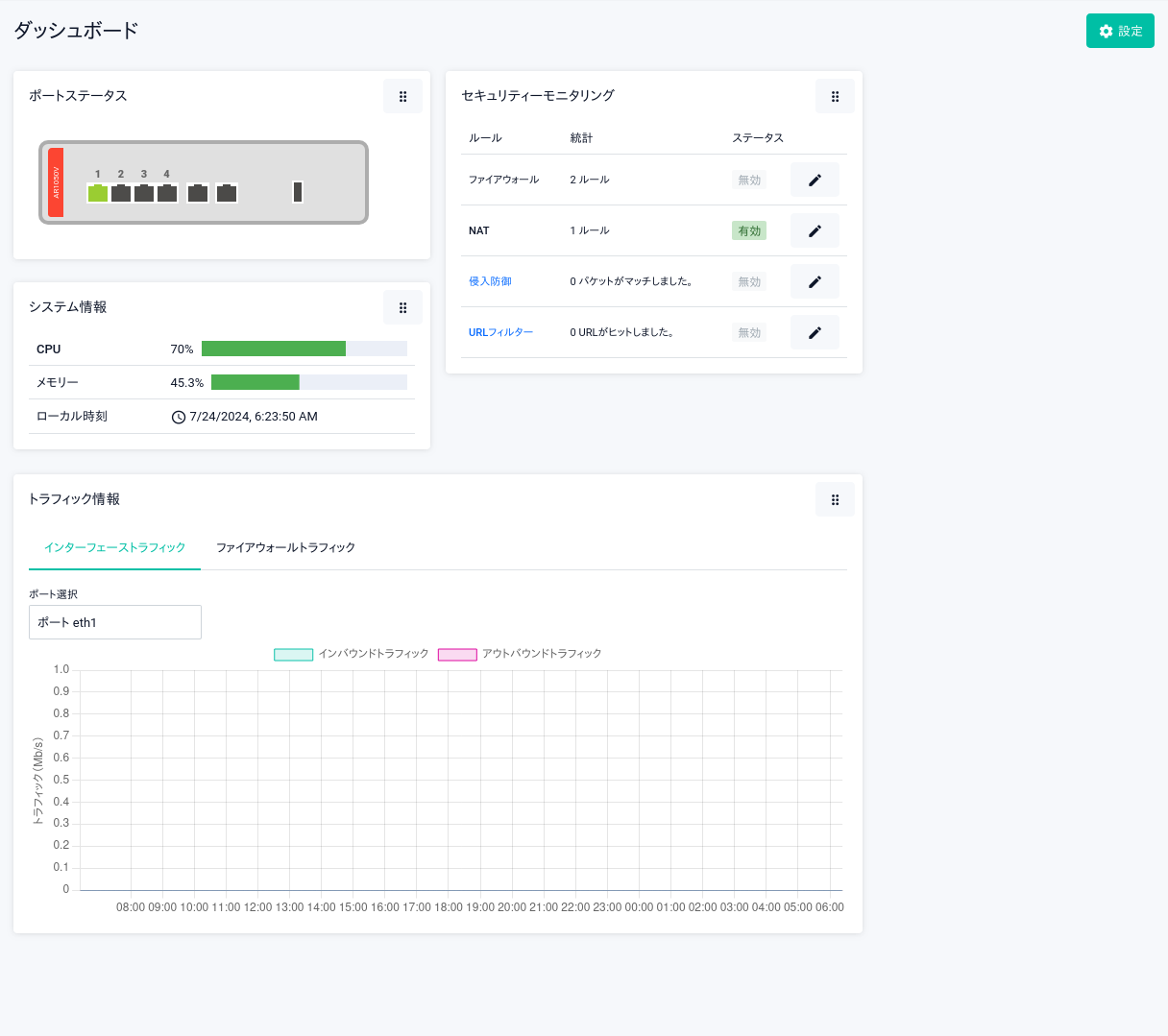
Task: Select green port 1 on the device
Action: pos(98,193)
